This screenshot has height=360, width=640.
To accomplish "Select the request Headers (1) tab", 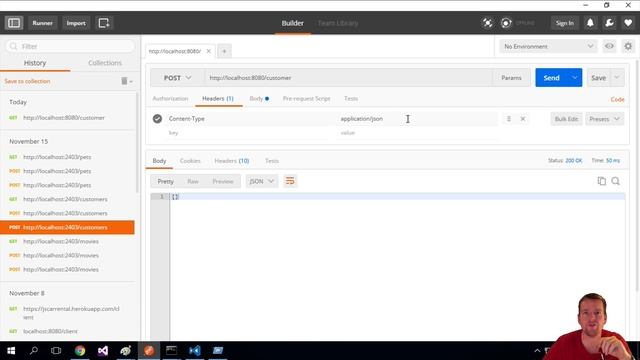I will [218, 98].
